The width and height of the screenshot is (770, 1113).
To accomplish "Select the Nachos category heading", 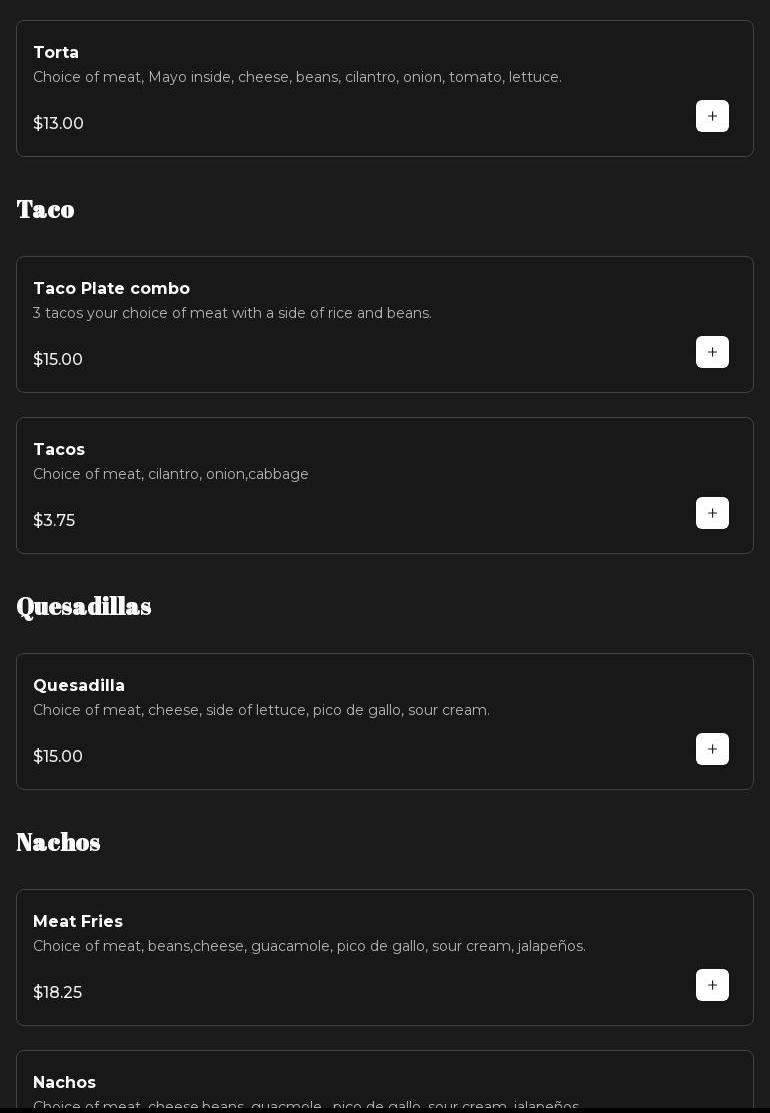I will click(58, 842).
